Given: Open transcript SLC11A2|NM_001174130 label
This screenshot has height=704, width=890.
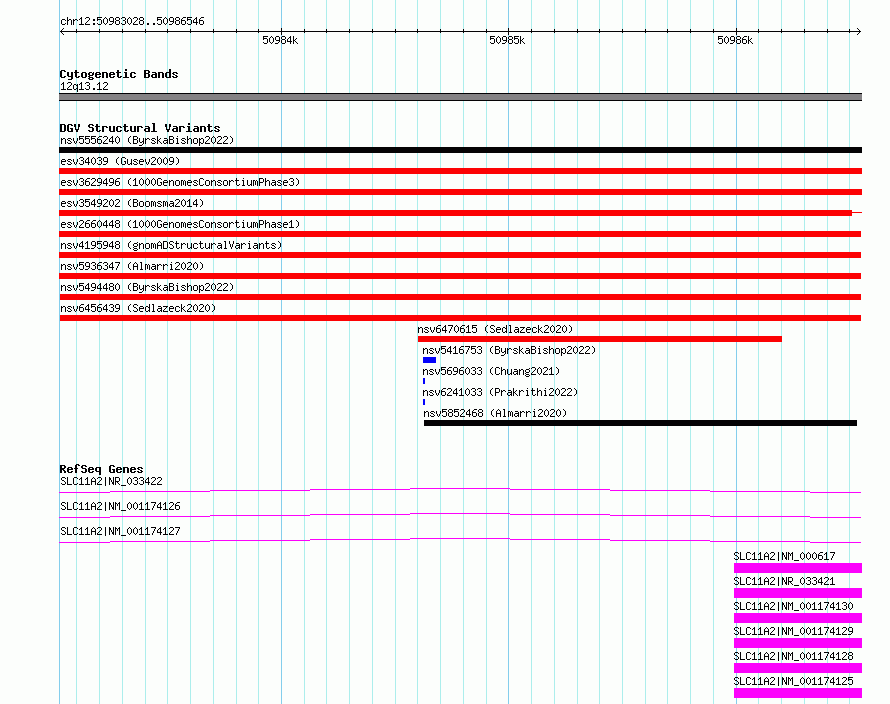Looking at the screenshot, I should (794, 606).
